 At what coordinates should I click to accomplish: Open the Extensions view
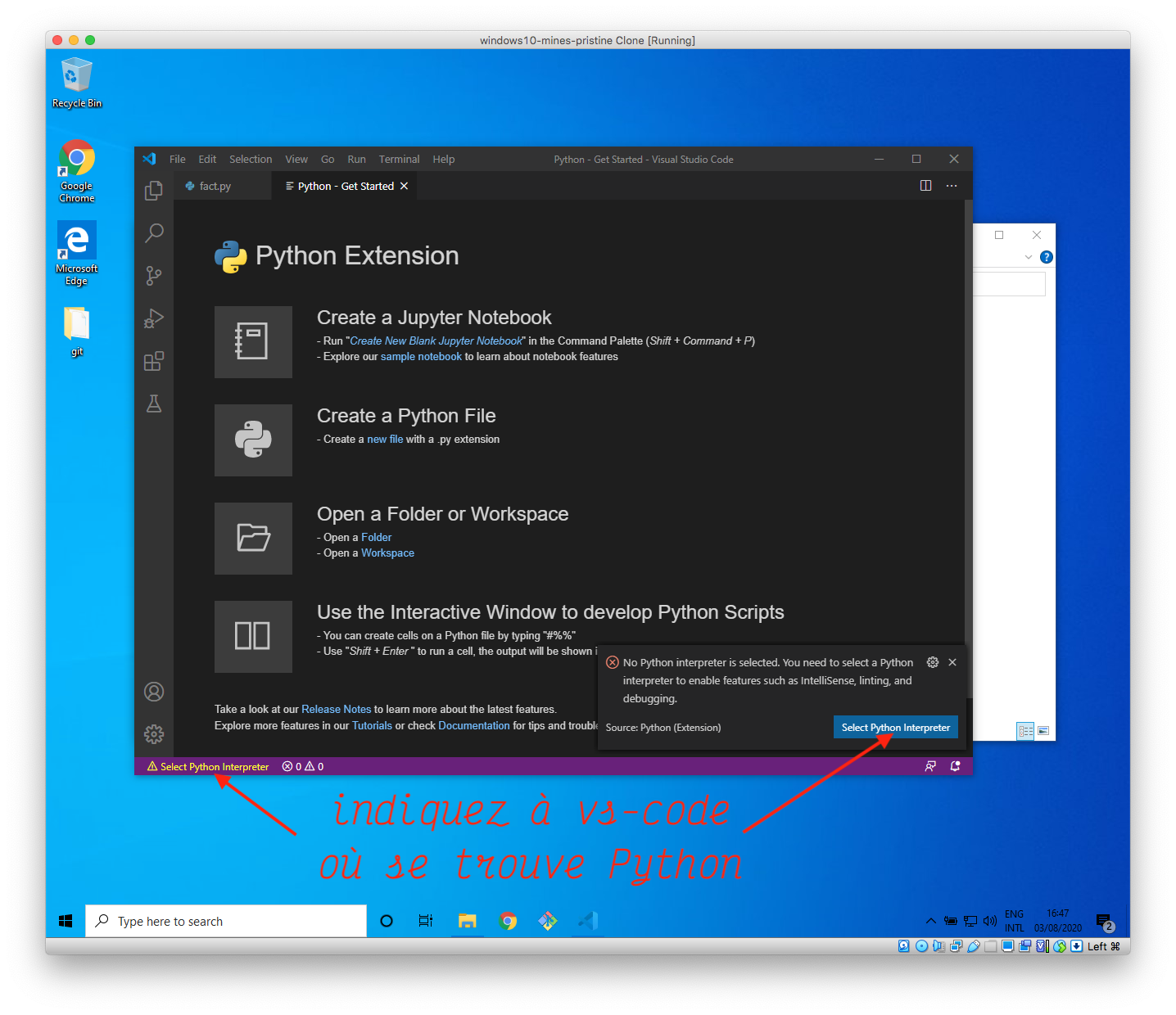154,361
